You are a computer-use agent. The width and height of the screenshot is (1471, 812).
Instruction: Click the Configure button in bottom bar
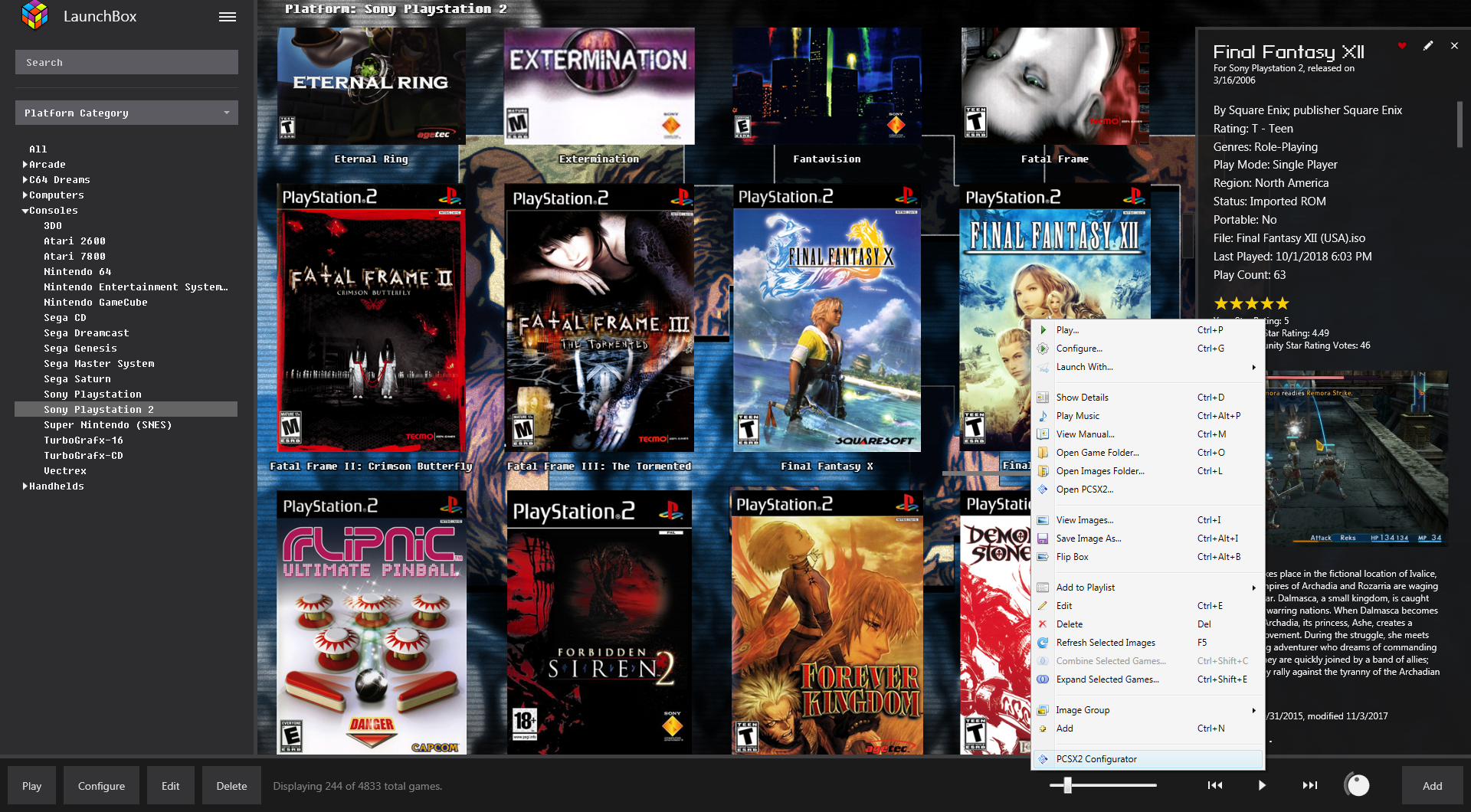click(x=101, y=786)
